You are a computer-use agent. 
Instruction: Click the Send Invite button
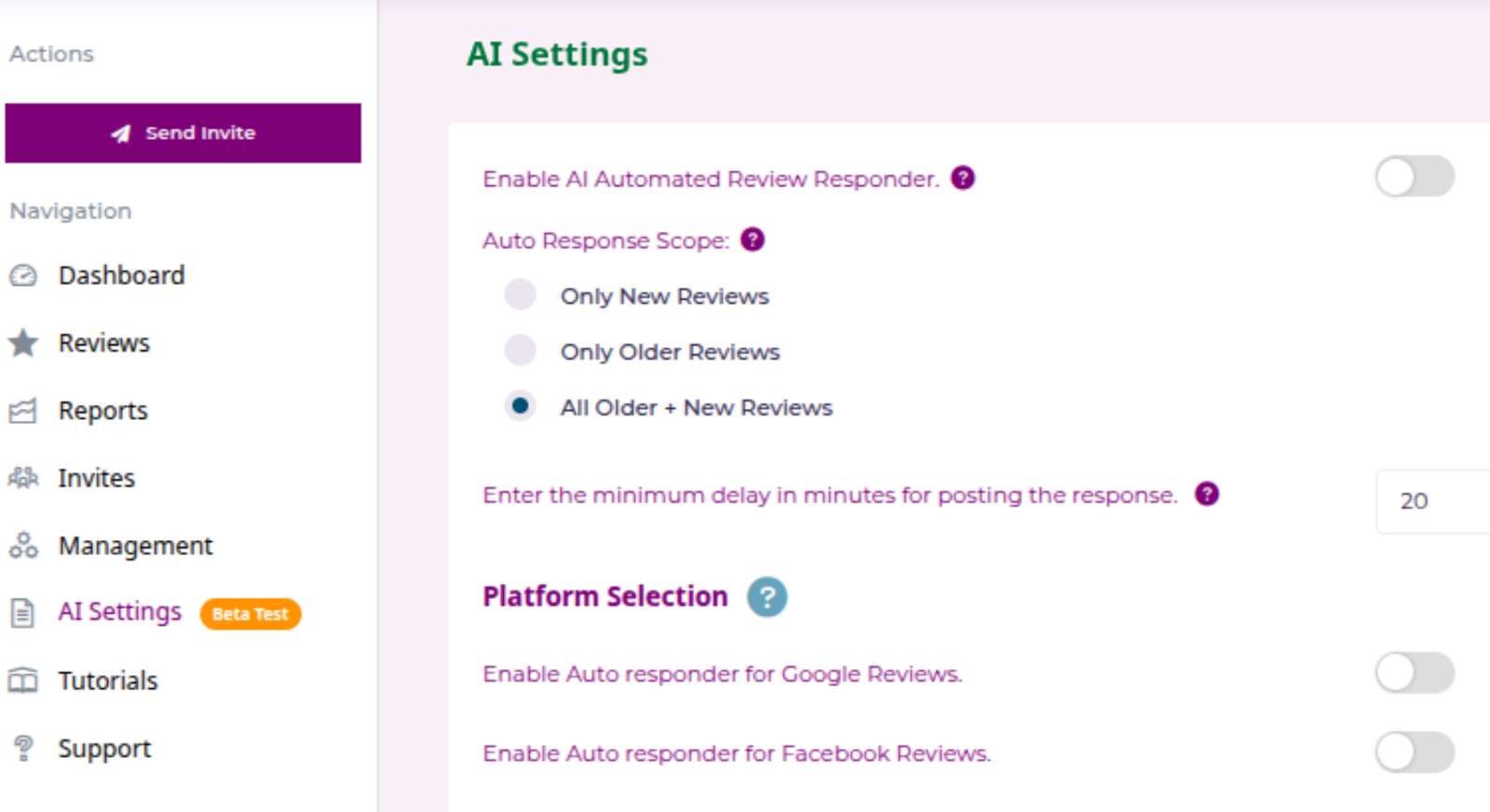tap(183, 133)
